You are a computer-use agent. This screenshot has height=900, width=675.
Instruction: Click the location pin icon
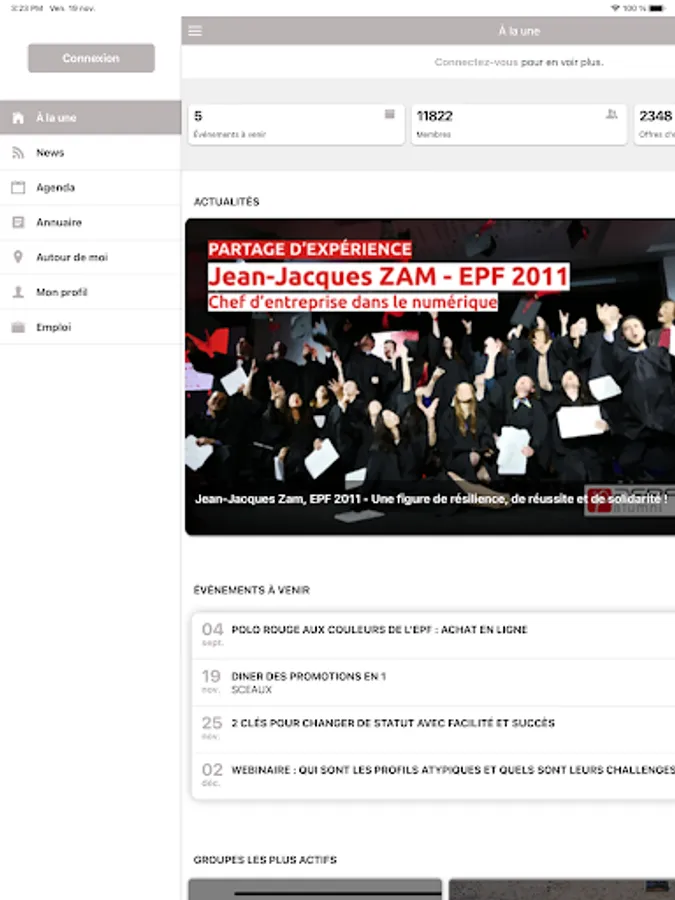[x=18, y=257]
